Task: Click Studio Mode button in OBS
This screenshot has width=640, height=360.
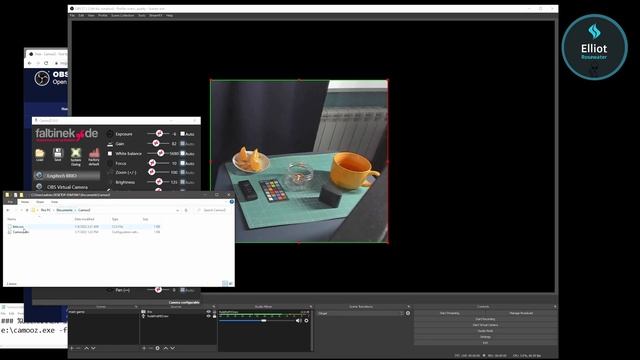Action: coord(485,331)
